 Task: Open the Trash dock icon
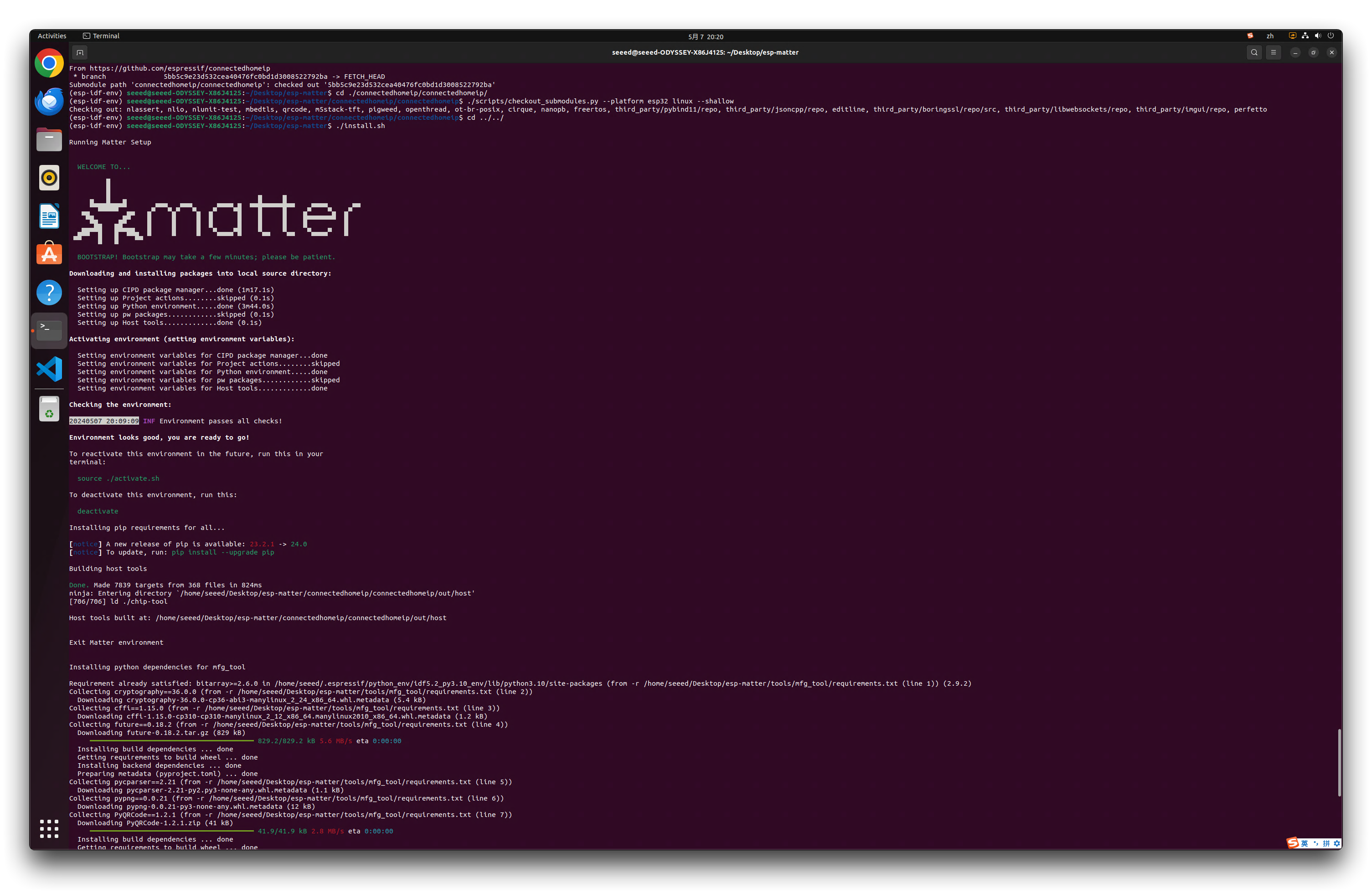tap(49, 409)
